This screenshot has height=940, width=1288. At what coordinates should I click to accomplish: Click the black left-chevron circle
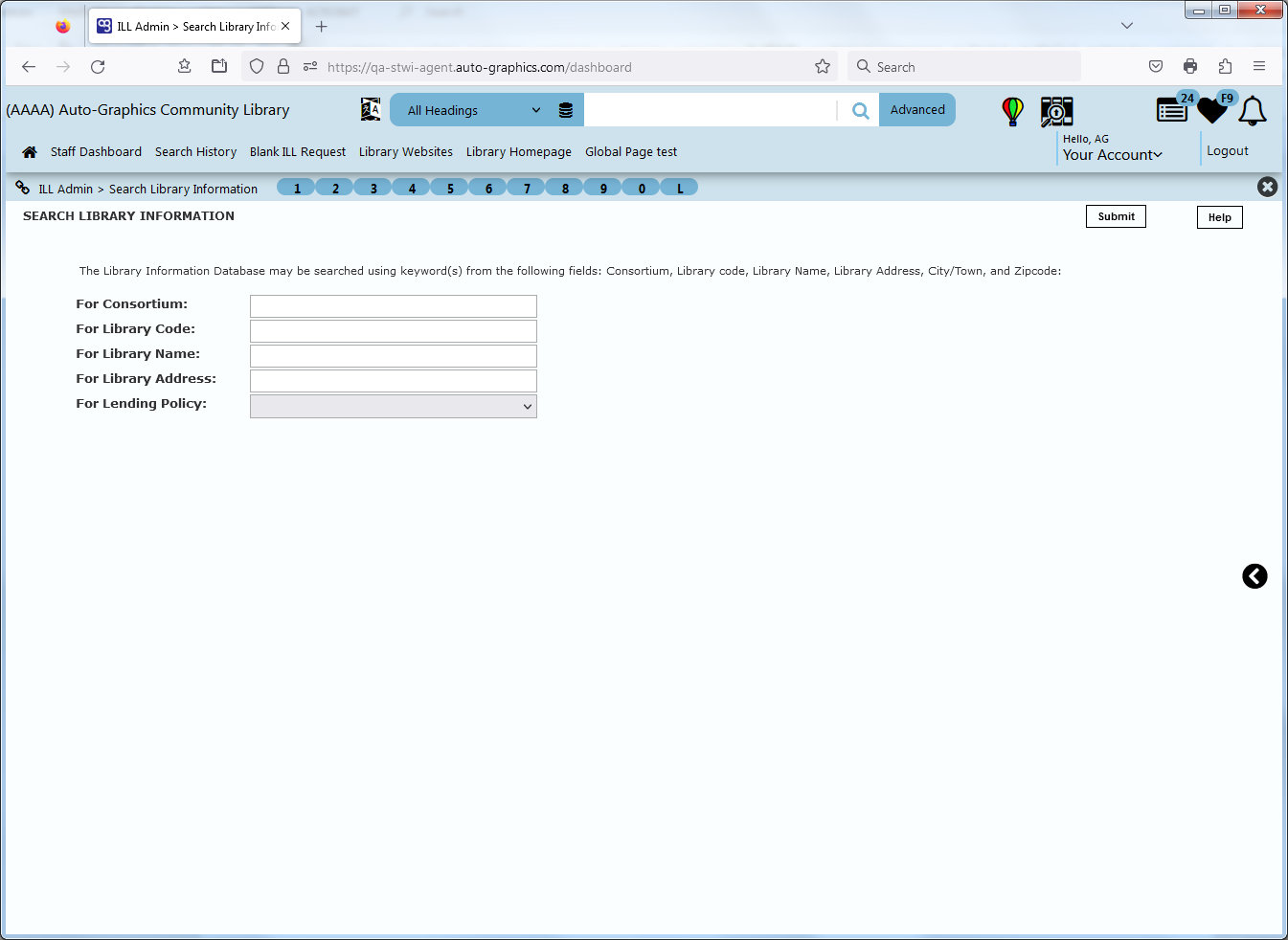coord(1254,576)
